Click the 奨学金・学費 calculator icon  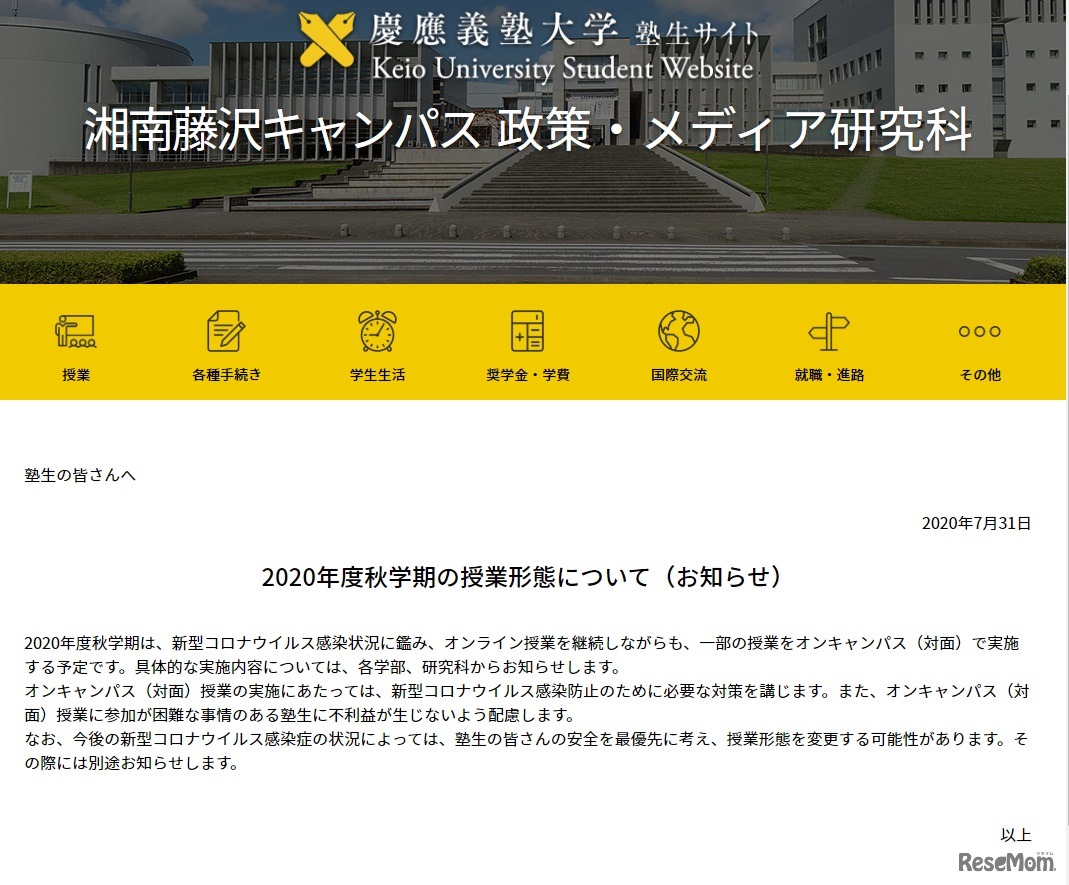(527, 330)
